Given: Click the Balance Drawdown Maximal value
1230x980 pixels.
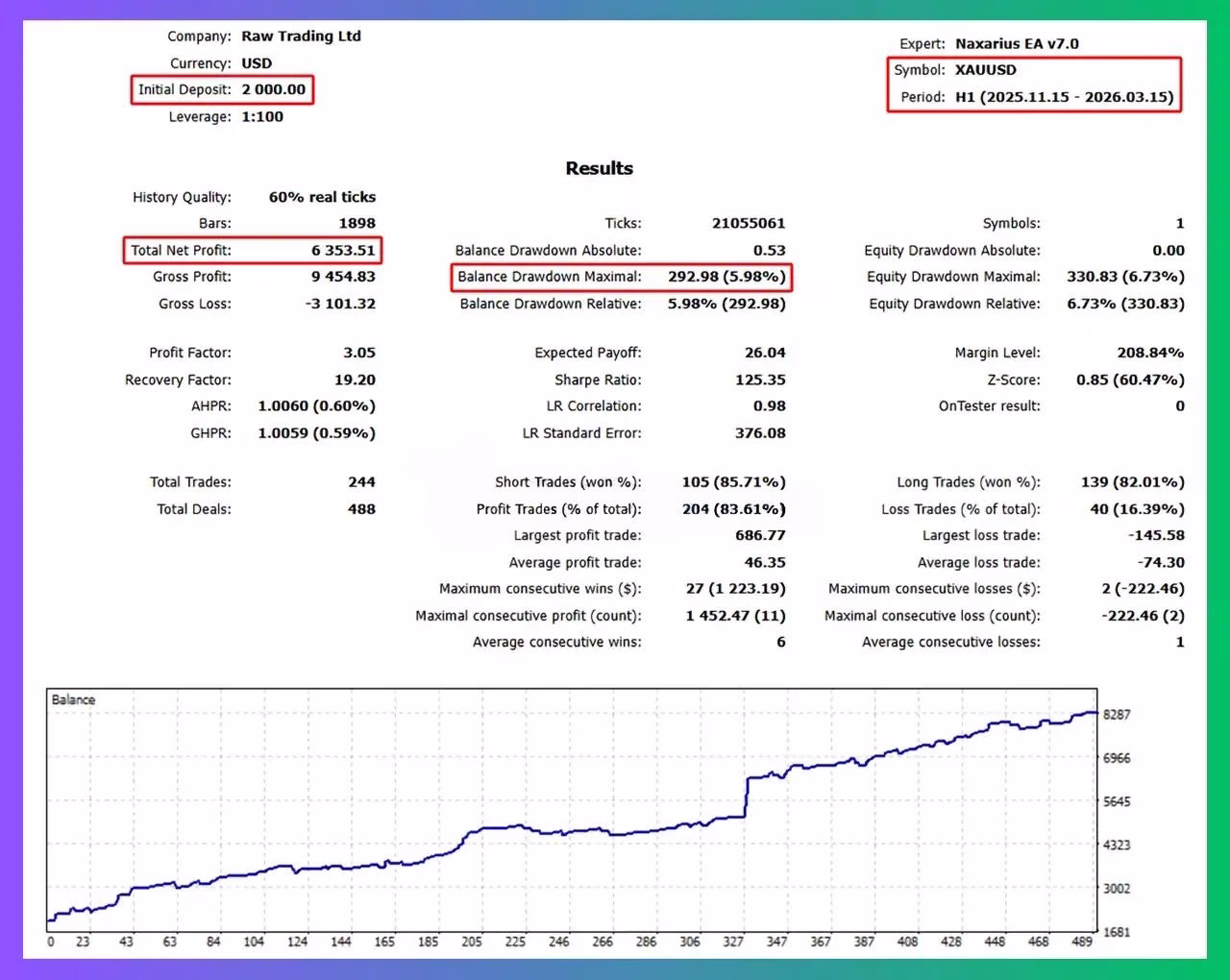Looking at the screenshot, I should [726, 277].
